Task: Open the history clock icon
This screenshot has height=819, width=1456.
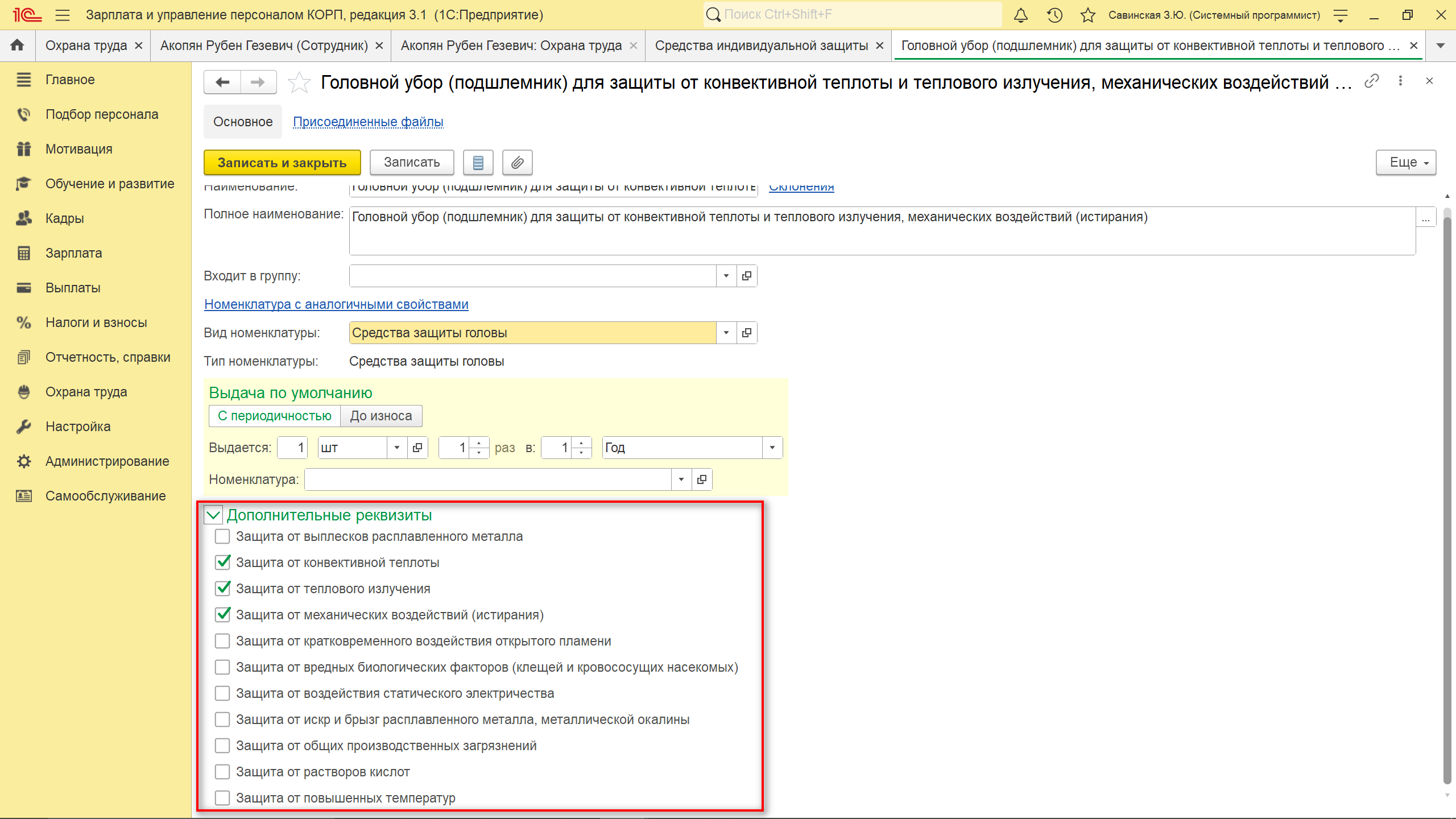Action: point(1054,15)
